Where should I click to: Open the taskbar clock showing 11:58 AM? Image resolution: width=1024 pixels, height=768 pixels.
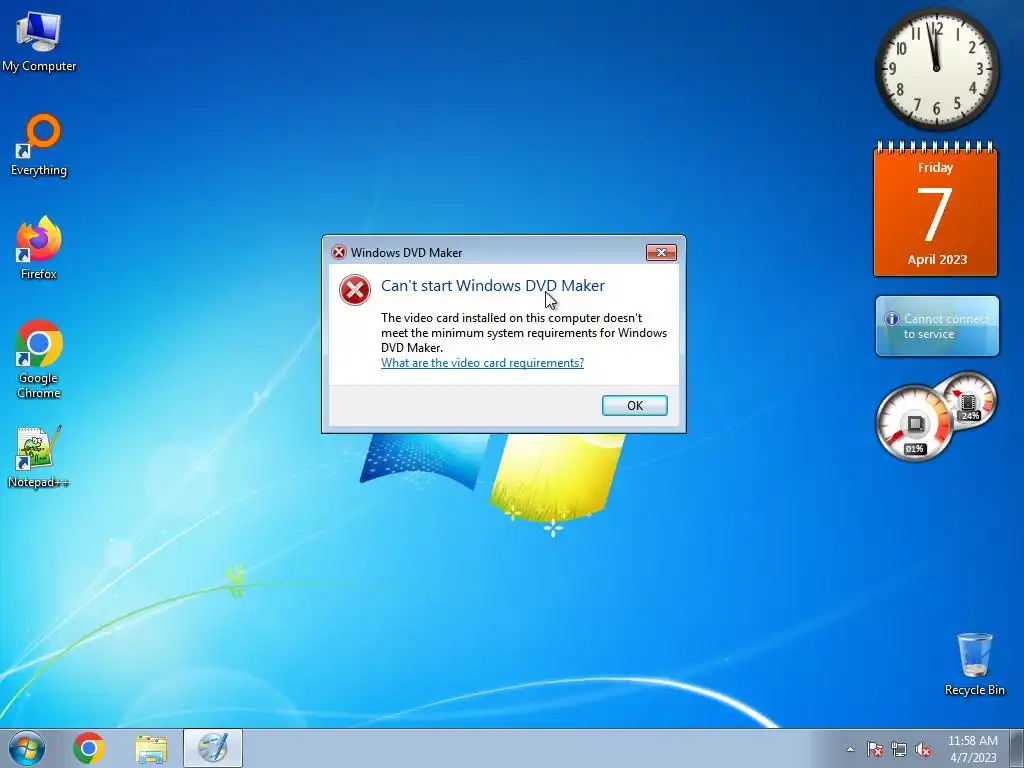[972, 749]
